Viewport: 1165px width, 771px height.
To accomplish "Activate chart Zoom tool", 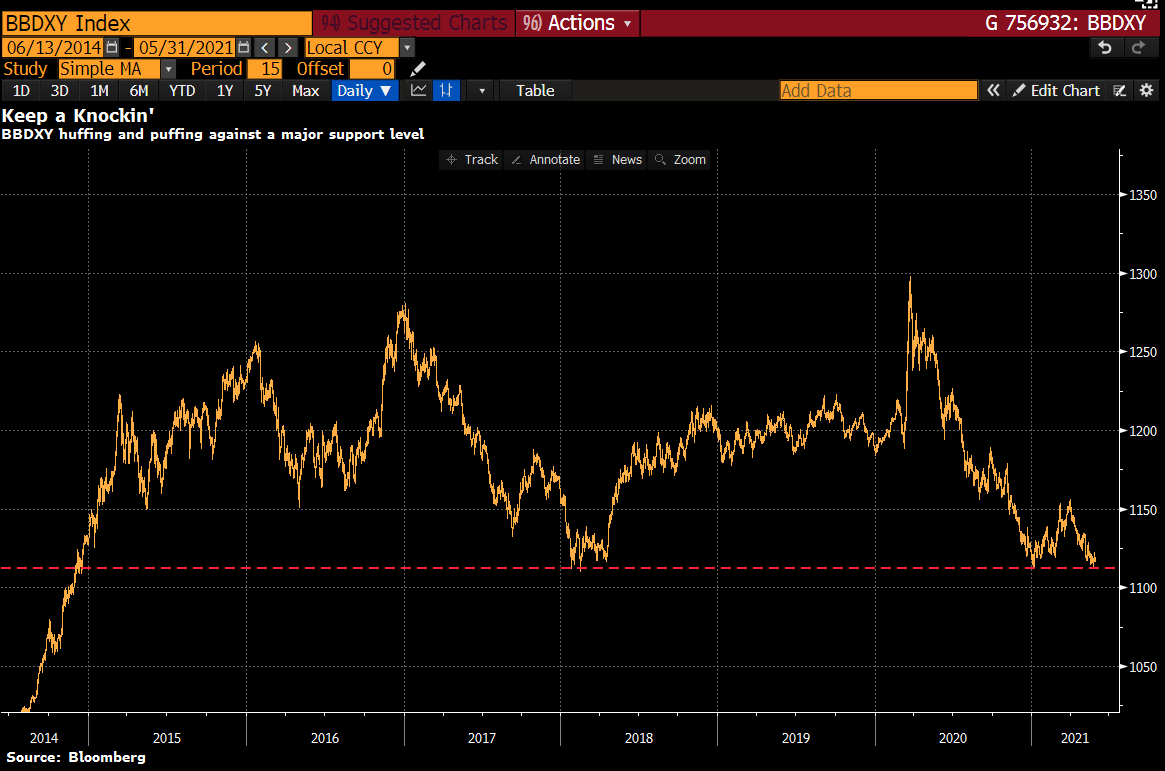I will click(680, 160).
